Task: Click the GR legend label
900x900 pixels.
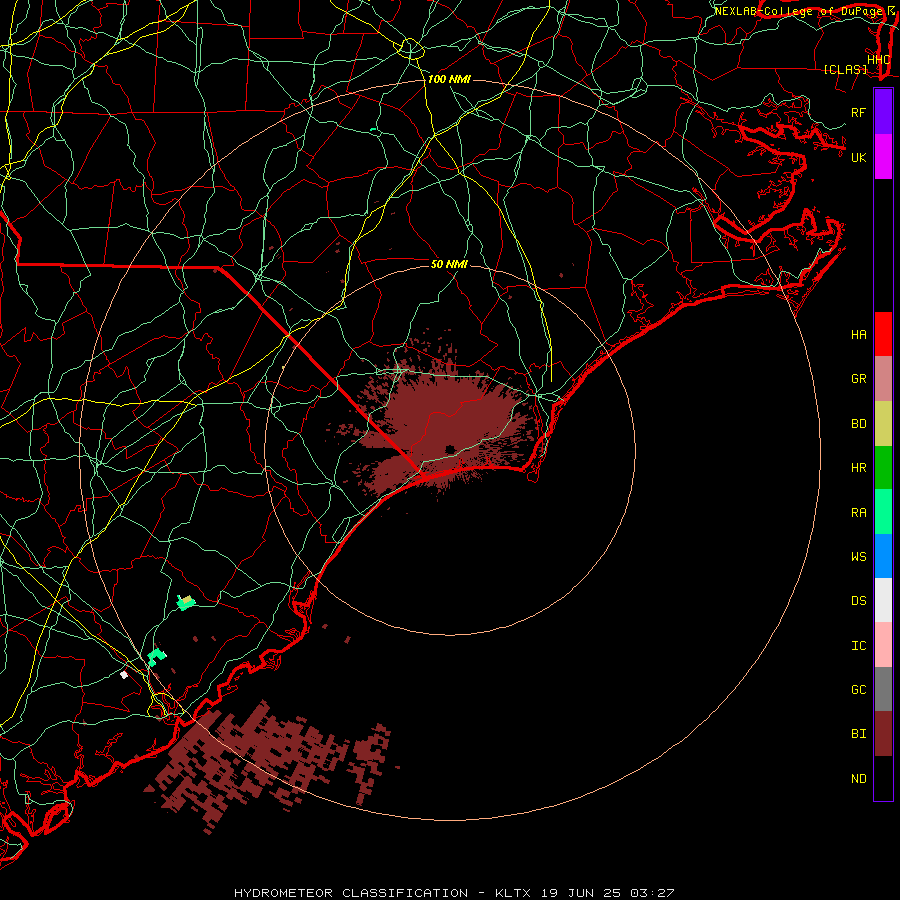Action: pyautogui.click(x=858, y=379)
